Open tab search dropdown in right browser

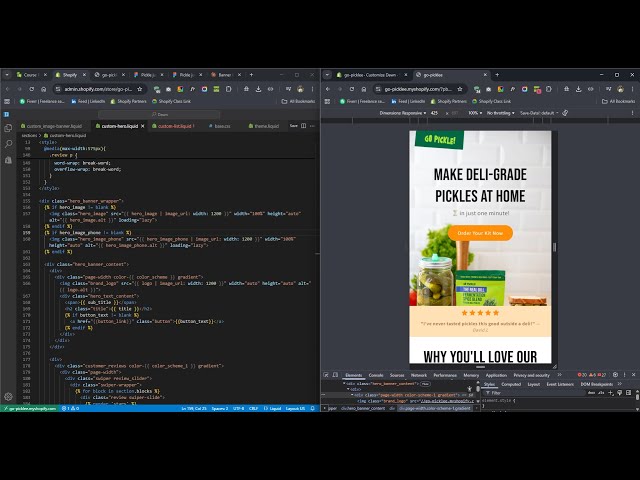click(x=327, y=75)
